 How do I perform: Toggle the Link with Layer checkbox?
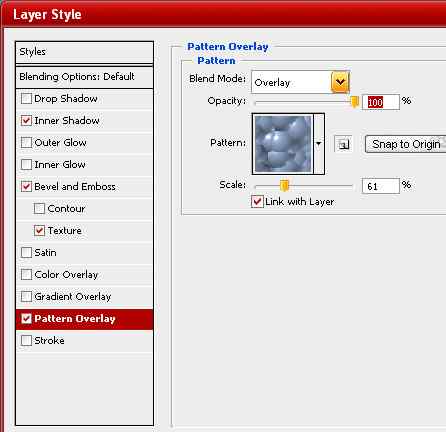[x=257, y=201]
